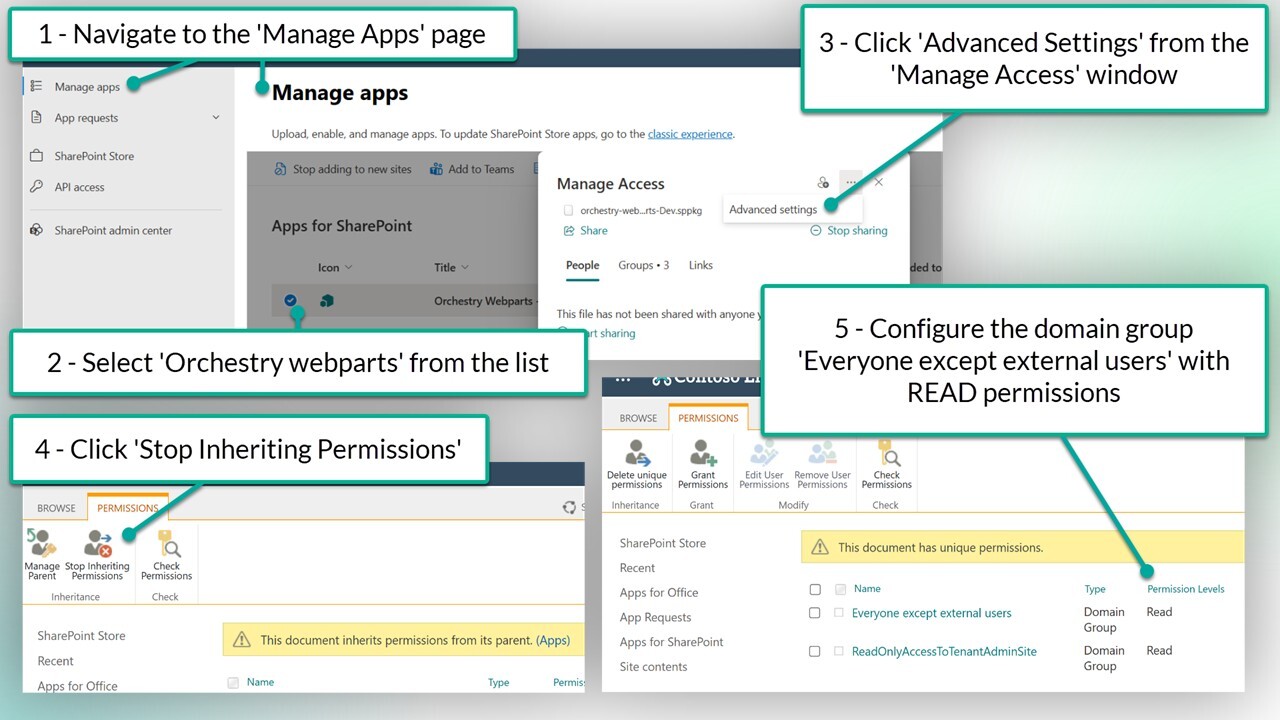The width and height of the screenshot is (1280, 720).
Task: Click Delete unique permissions
Action: coord(637,464)
